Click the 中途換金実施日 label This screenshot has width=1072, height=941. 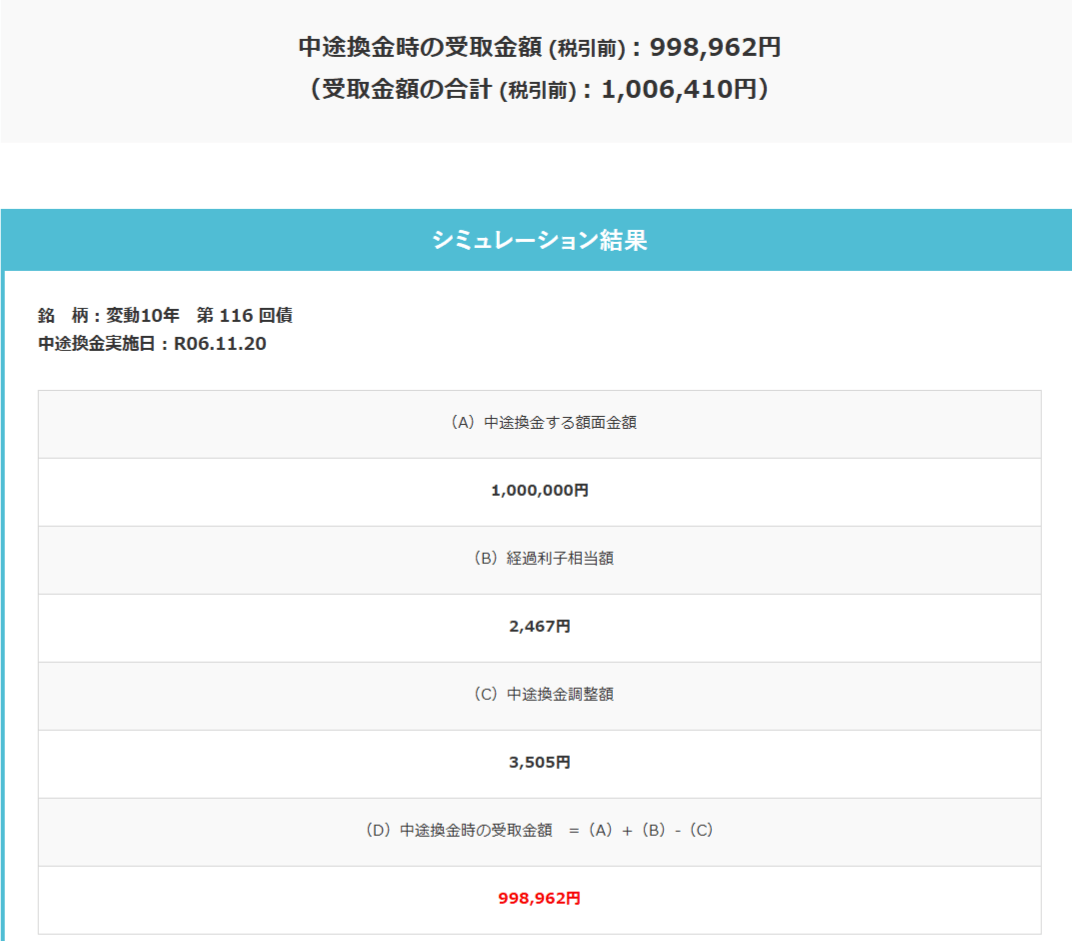98,344
